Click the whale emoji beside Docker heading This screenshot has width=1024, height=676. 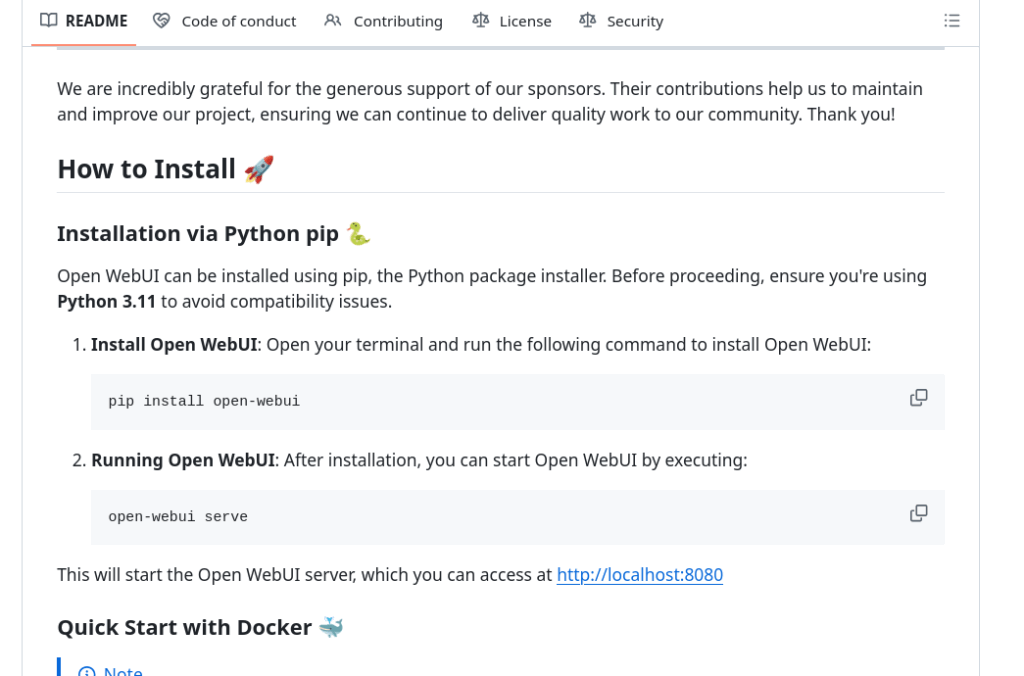(x=331, y=628)
